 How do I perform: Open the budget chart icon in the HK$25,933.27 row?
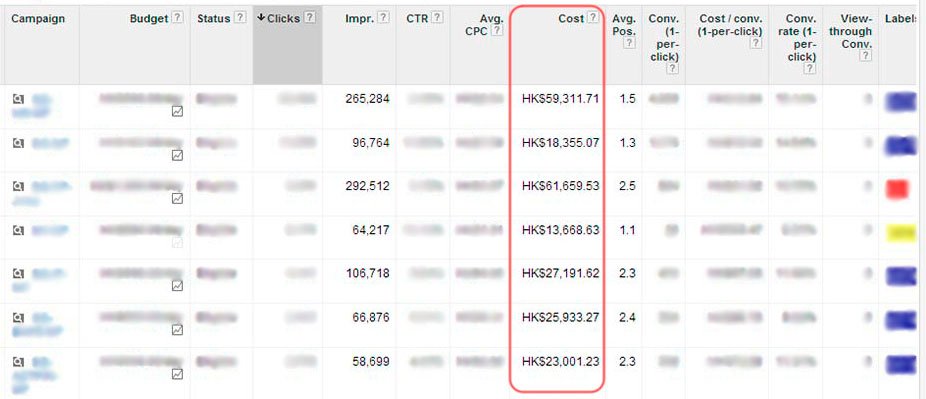pyautogui.click(x=177, y=329)
